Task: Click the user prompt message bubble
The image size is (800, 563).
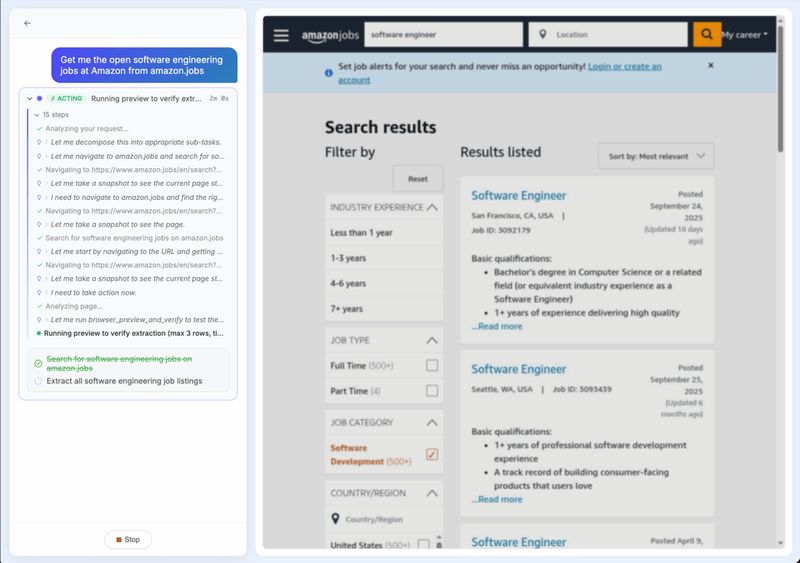Action: pyautogui.click(x=144, y=65)
